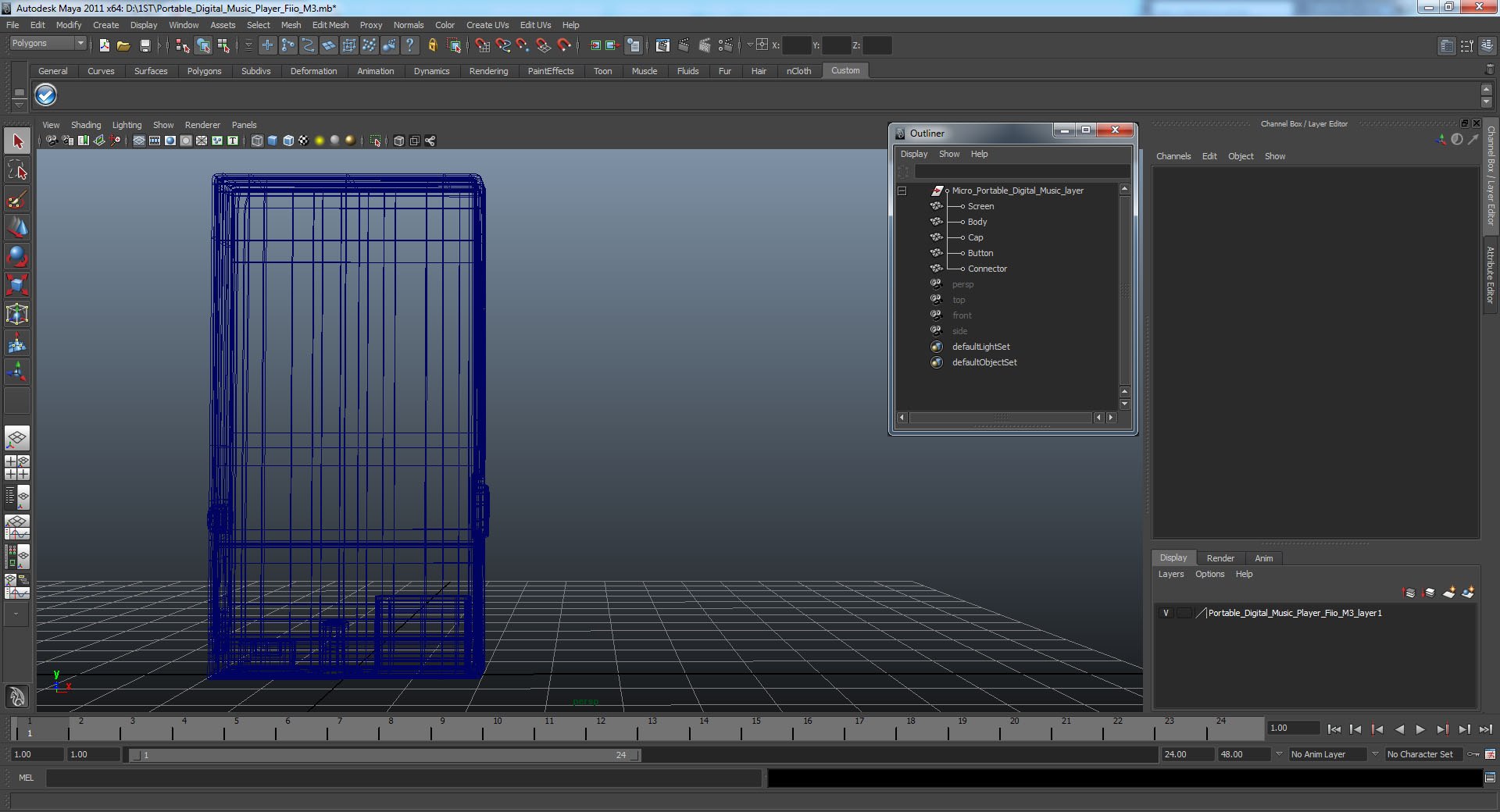Select the arrow Select tool in toolbox
Screen dimensions: 1500x812
click(17, 142)
